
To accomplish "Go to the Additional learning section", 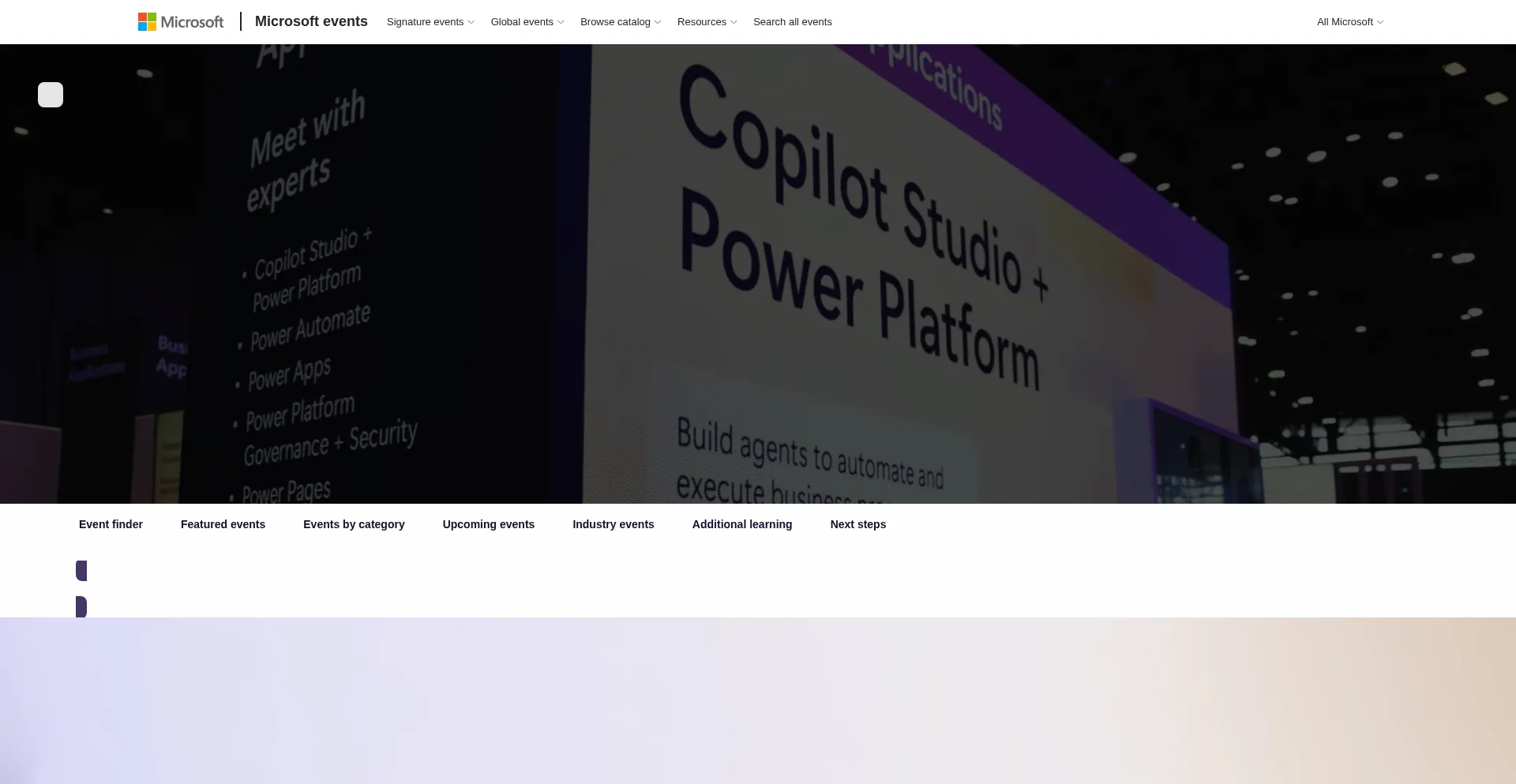I will click(x=742, y=524).
